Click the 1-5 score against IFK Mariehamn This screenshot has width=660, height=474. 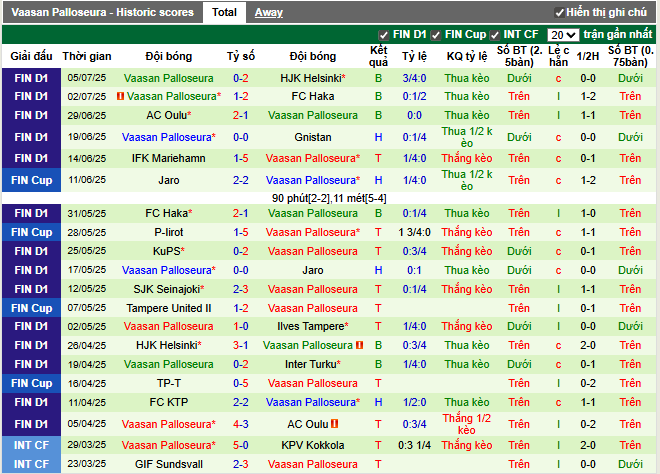point(241,158)
